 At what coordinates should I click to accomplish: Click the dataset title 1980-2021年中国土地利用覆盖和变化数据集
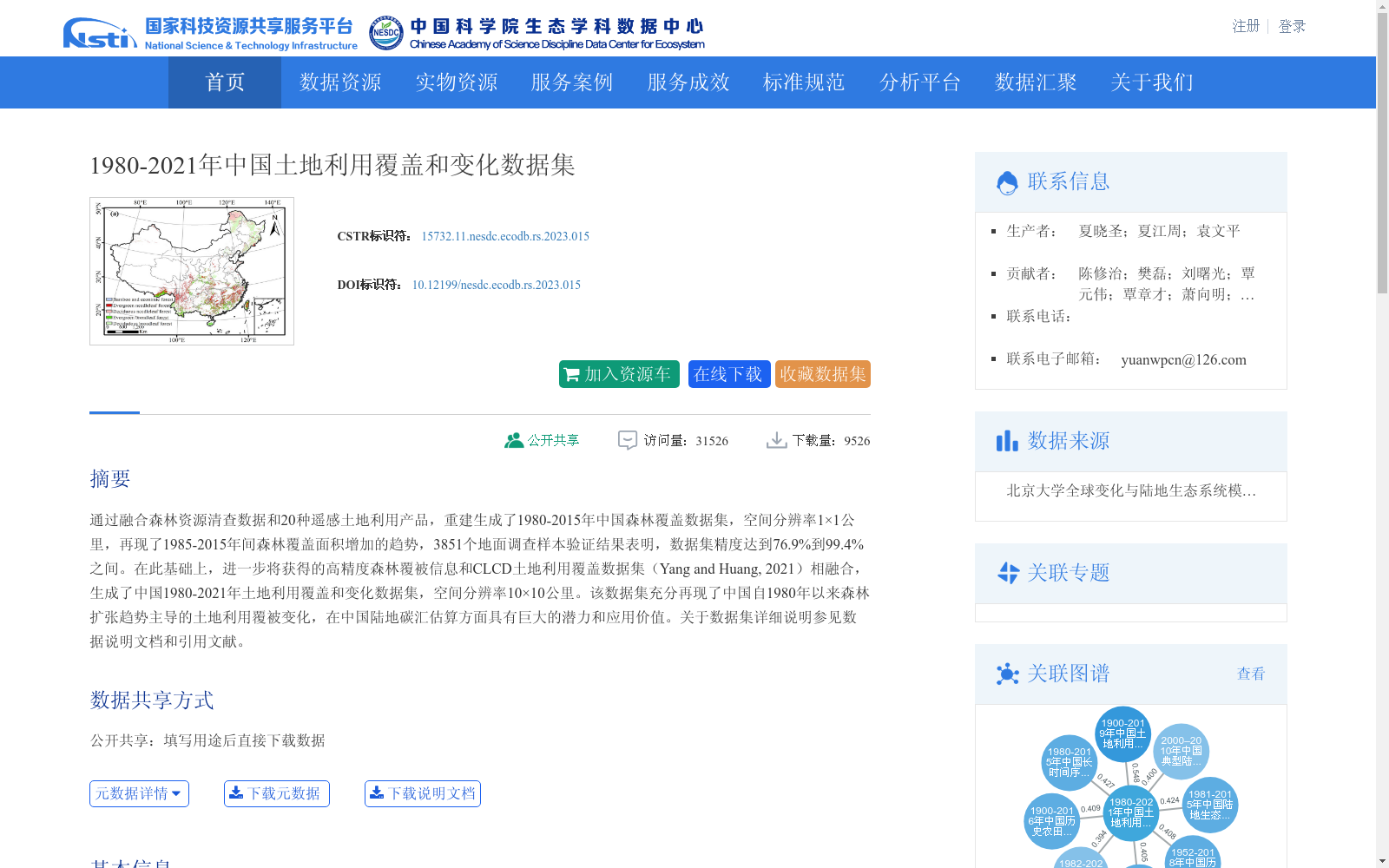[x=332, y=165]
